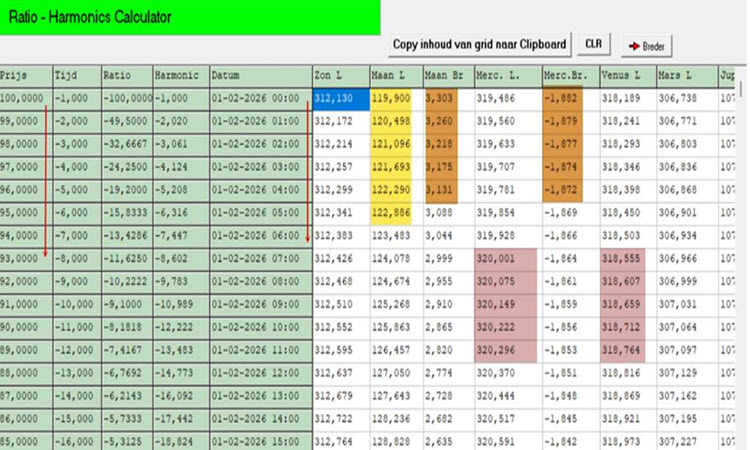
Task: Select the Zon L column header
Action: [x=341, y=76]
